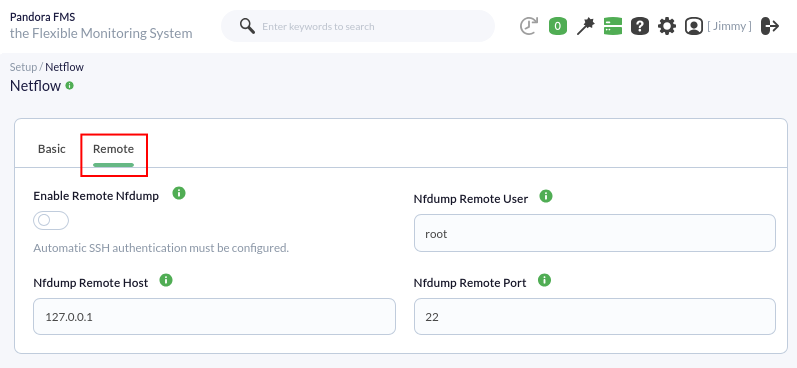Click info icon for Nfdump Remote Port
This screenshot has width=797, height=368.
click(544, 280)
